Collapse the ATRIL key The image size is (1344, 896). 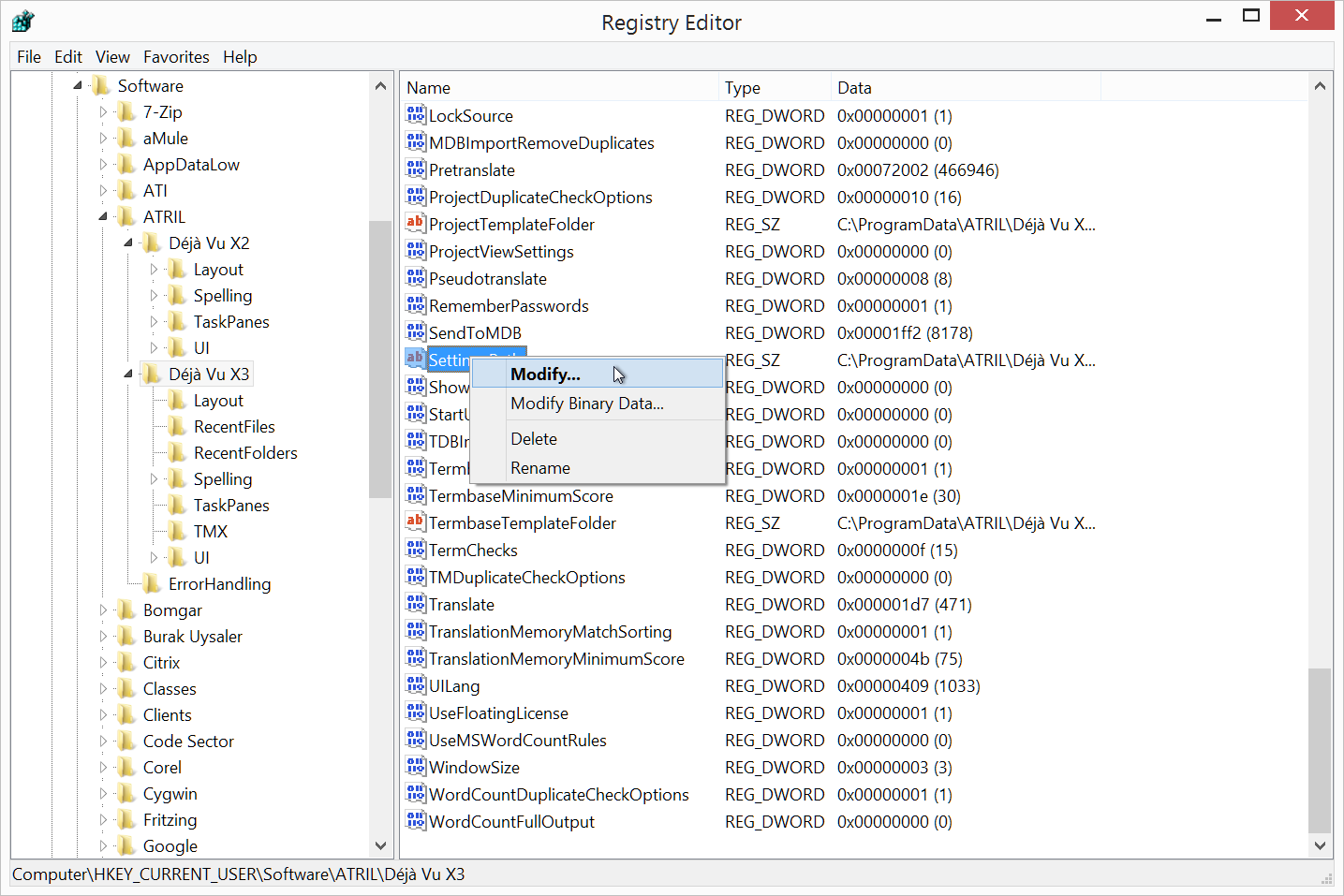(103, 217)
